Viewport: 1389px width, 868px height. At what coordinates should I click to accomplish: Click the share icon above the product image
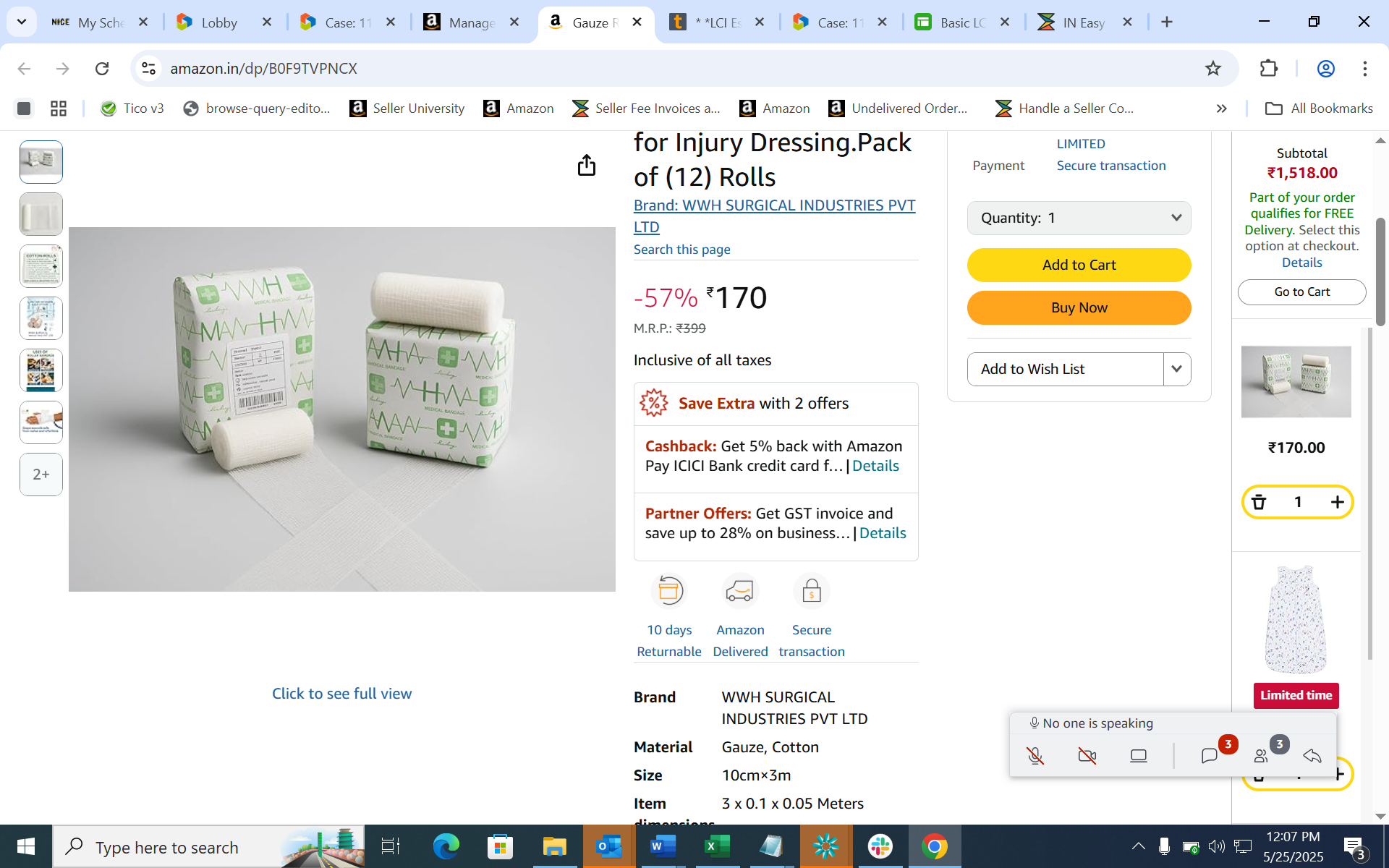tap(586, 166)
